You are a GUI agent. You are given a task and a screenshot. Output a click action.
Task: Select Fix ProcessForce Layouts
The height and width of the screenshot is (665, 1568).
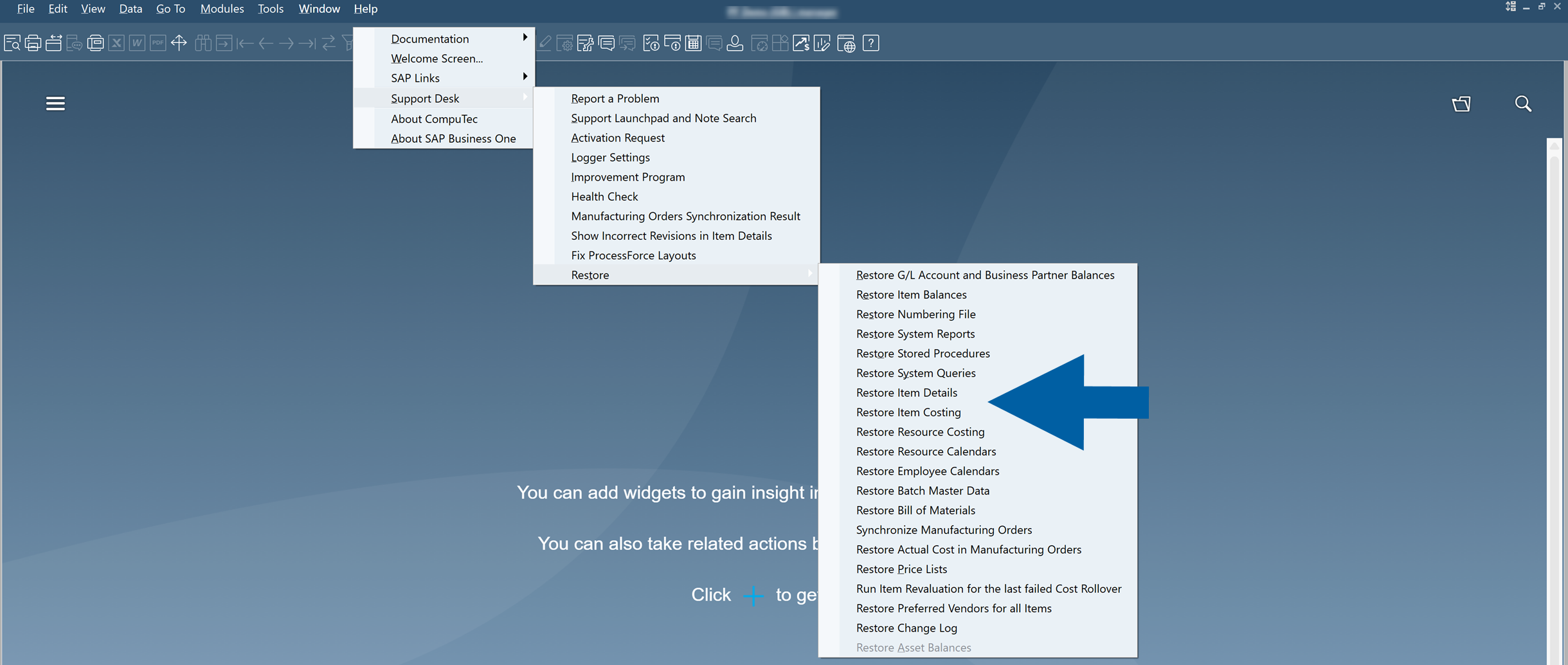(676, 255)
